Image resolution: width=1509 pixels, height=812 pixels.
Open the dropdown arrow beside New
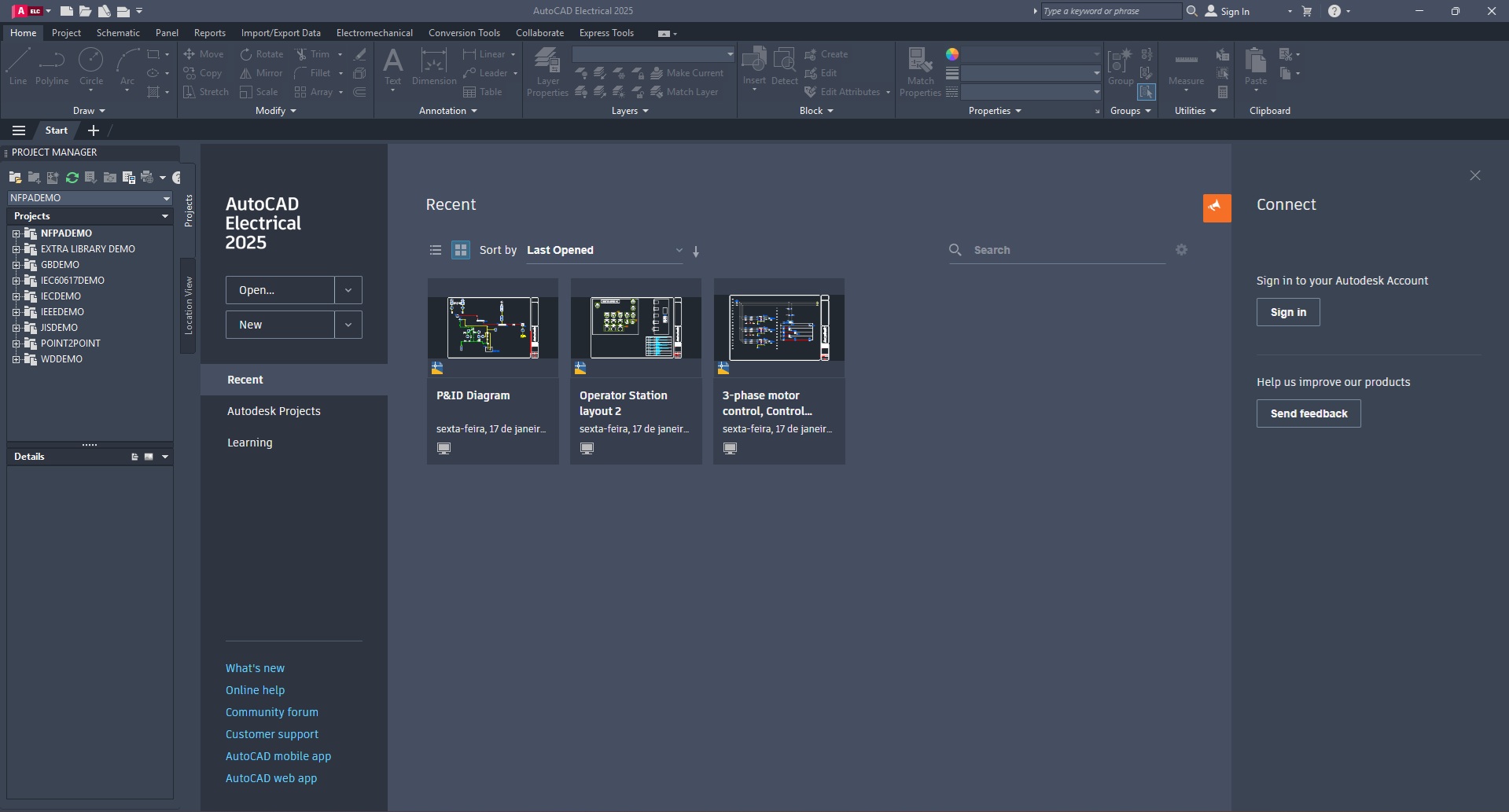tap(348, 325)
